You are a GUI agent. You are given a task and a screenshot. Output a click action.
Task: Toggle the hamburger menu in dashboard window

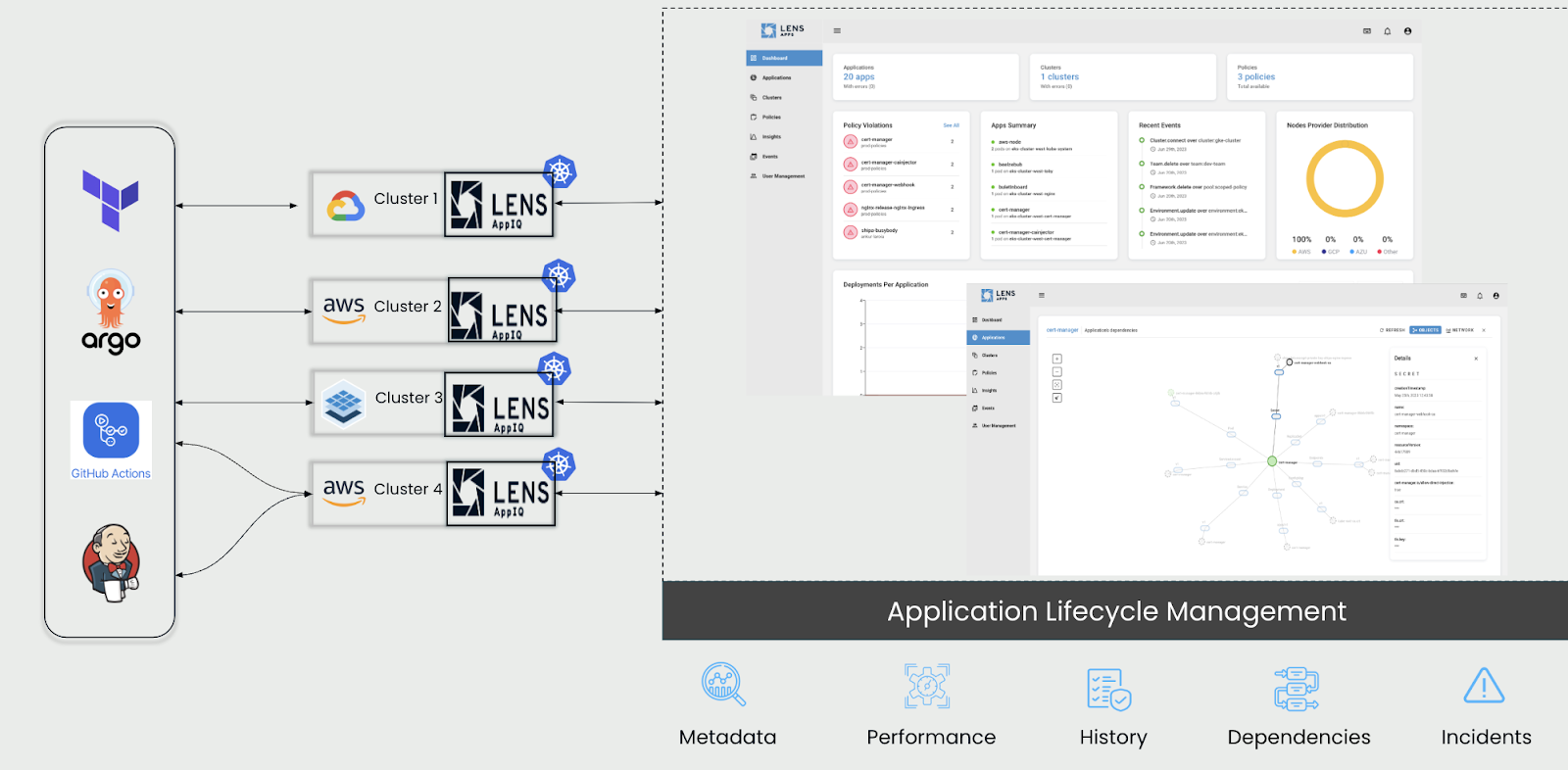(x=837, y=31)
